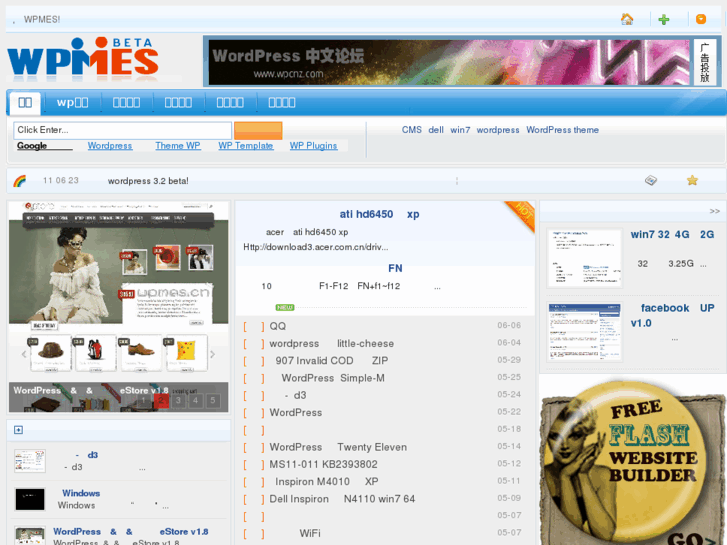The image size is (727, 545).
Task: Click the plus box icon above d3 list
Action: pos(18,430)
